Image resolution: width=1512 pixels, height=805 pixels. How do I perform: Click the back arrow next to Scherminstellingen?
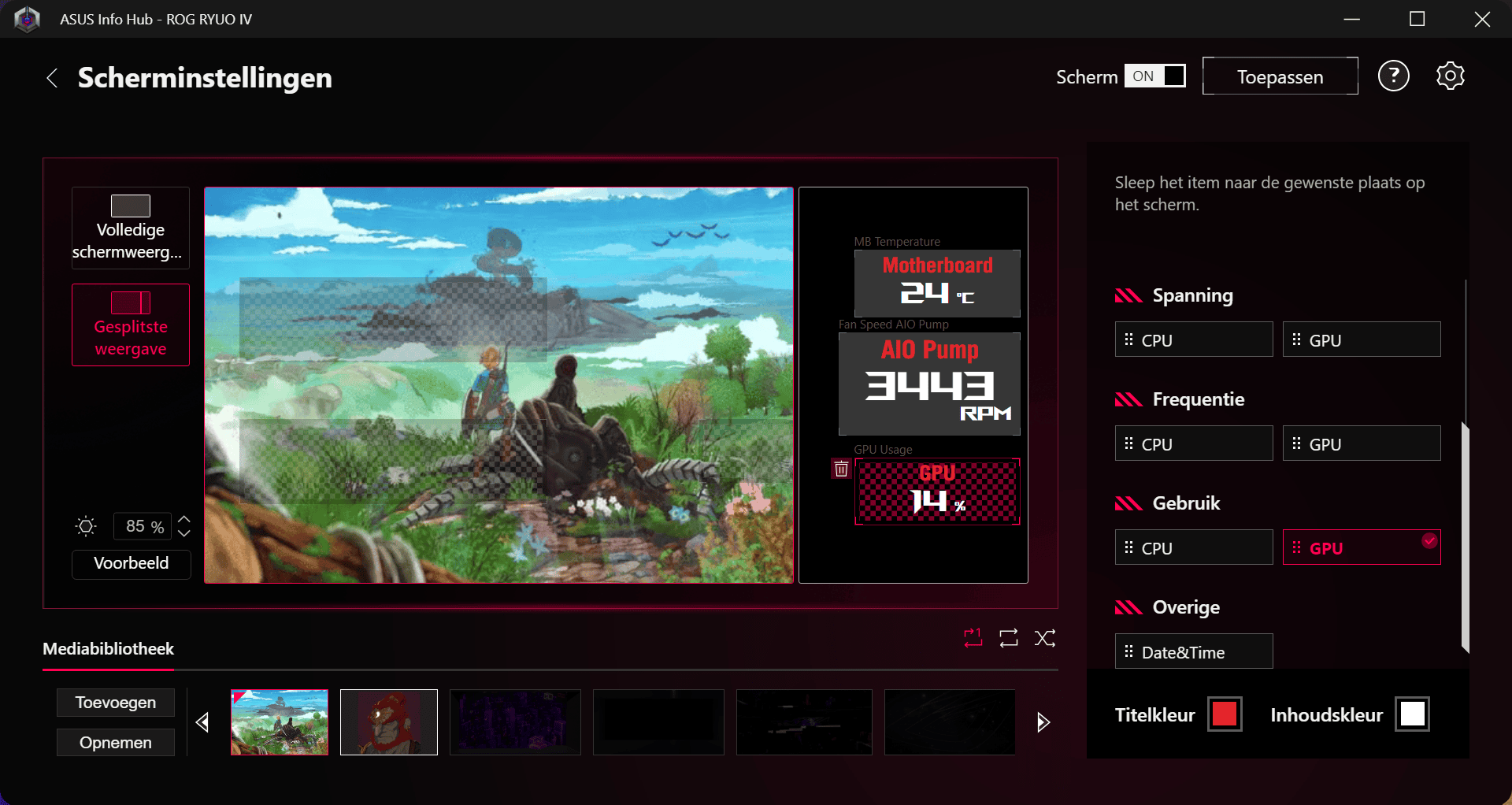point(52,78)
